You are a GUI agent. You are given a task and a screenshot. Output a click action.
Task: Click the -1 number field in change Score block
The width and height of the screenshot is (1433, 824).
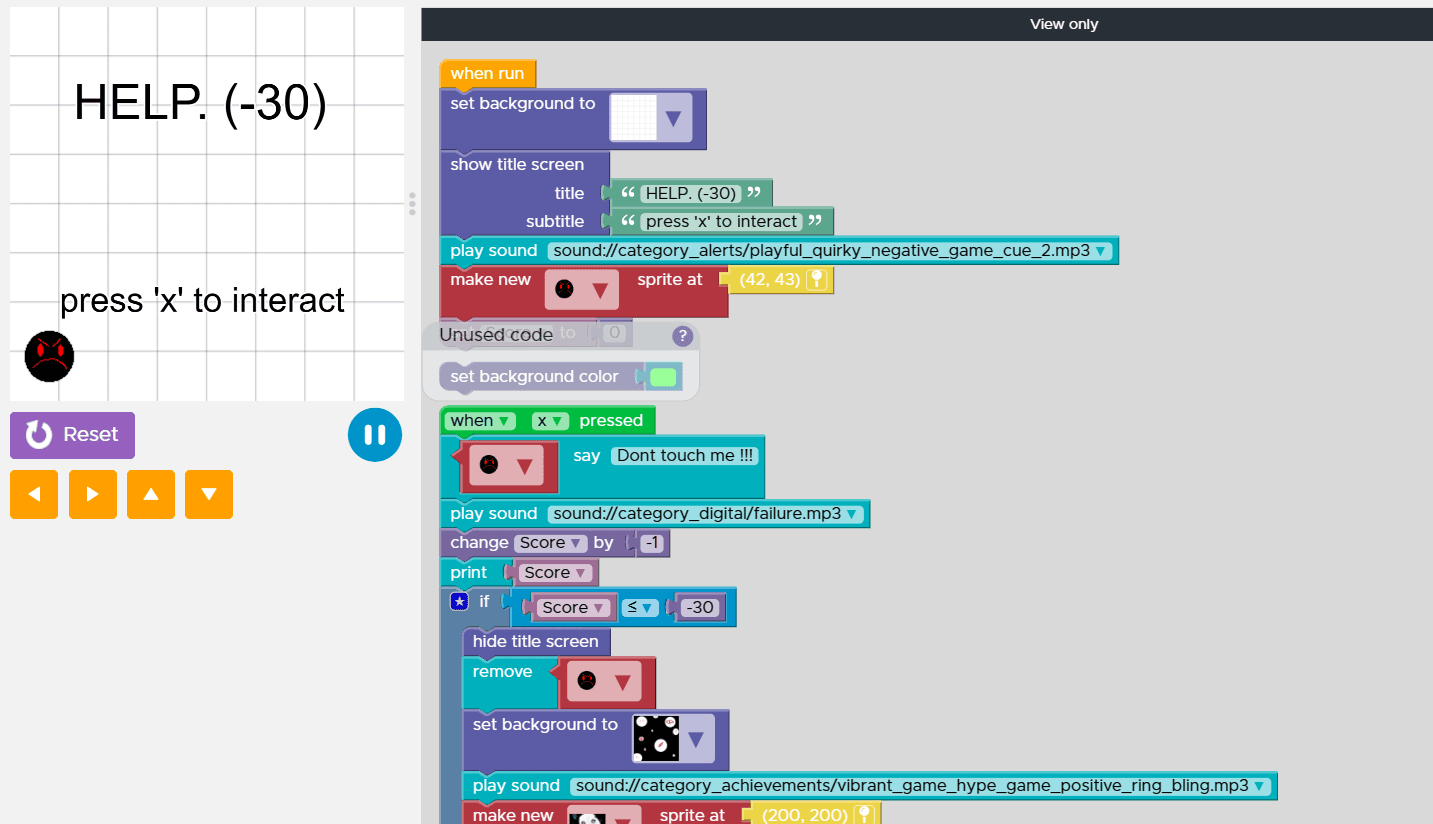(652, 543)
